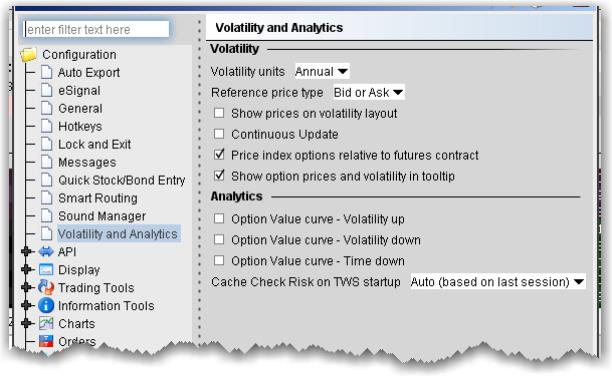Viewport: 612px width, 381px height.
Task: Toggle the Continuous Update checkbox
Action: (219, 134)
